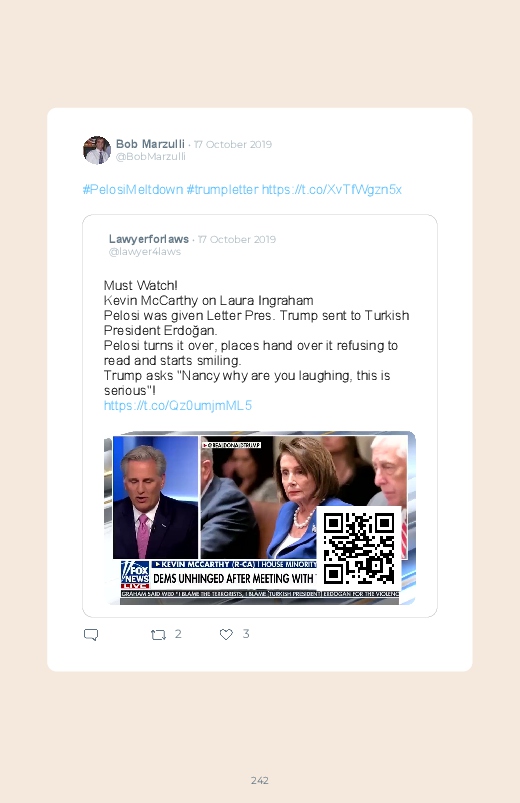Click the Fox News logo in video
The image size is (520, 803).
[135, 575]
